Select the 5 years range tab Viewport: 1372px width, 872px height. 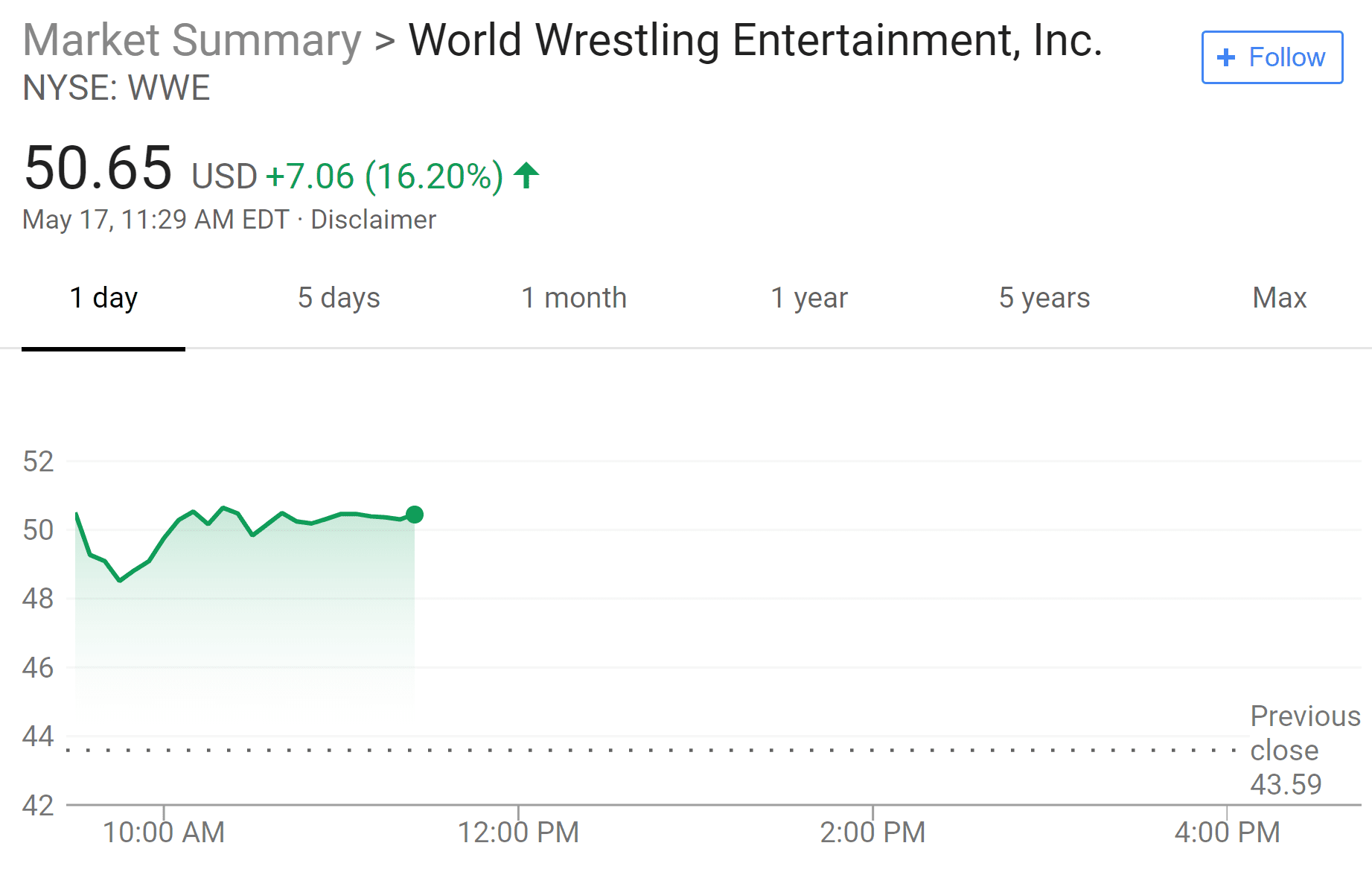pyautogui.click(x=1044, y=298)
